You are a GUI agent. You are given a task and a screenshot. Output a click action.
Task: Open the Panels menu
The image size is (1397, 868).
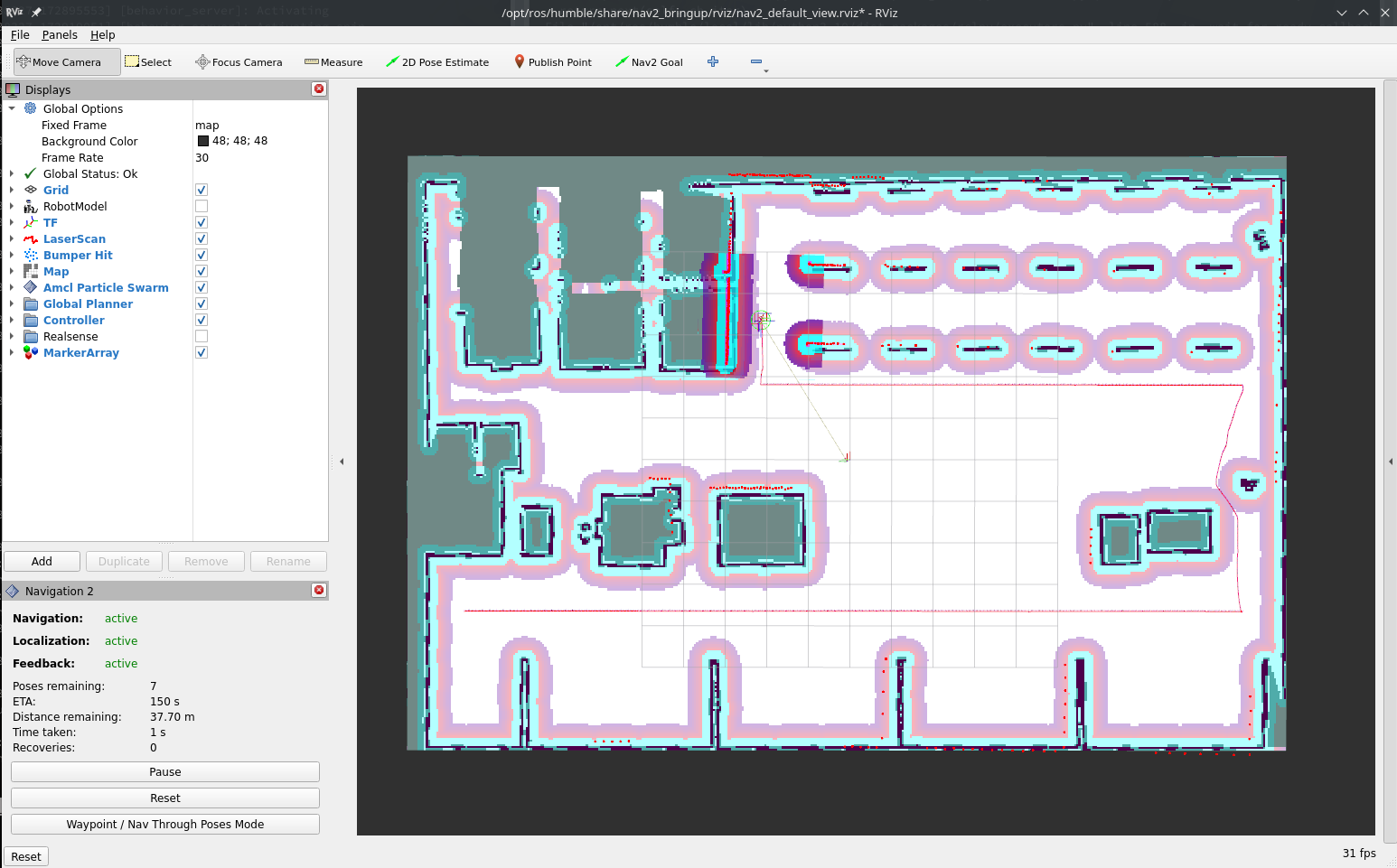pyautogui.click(x=60, y=35)
